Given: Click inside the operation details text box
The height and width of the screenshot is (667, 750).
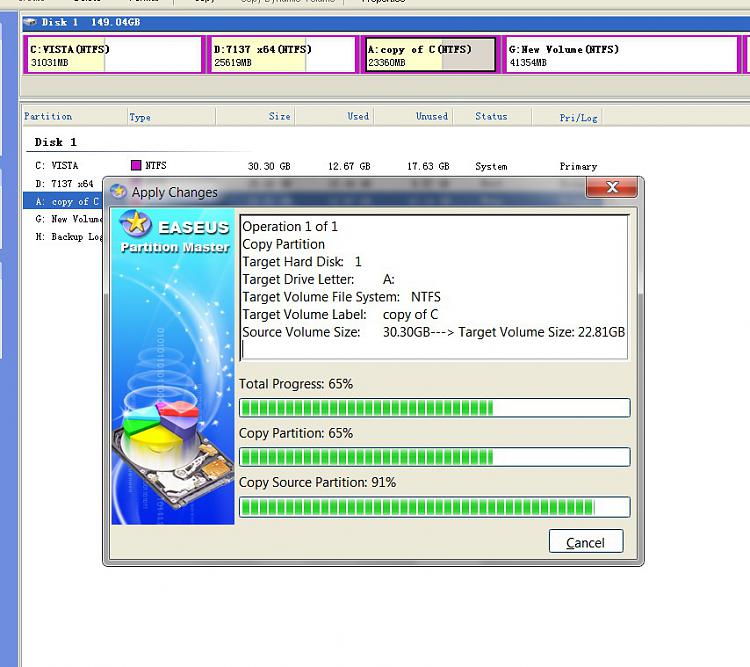Looking at the screenshot, I should click(x=434, y=285).
